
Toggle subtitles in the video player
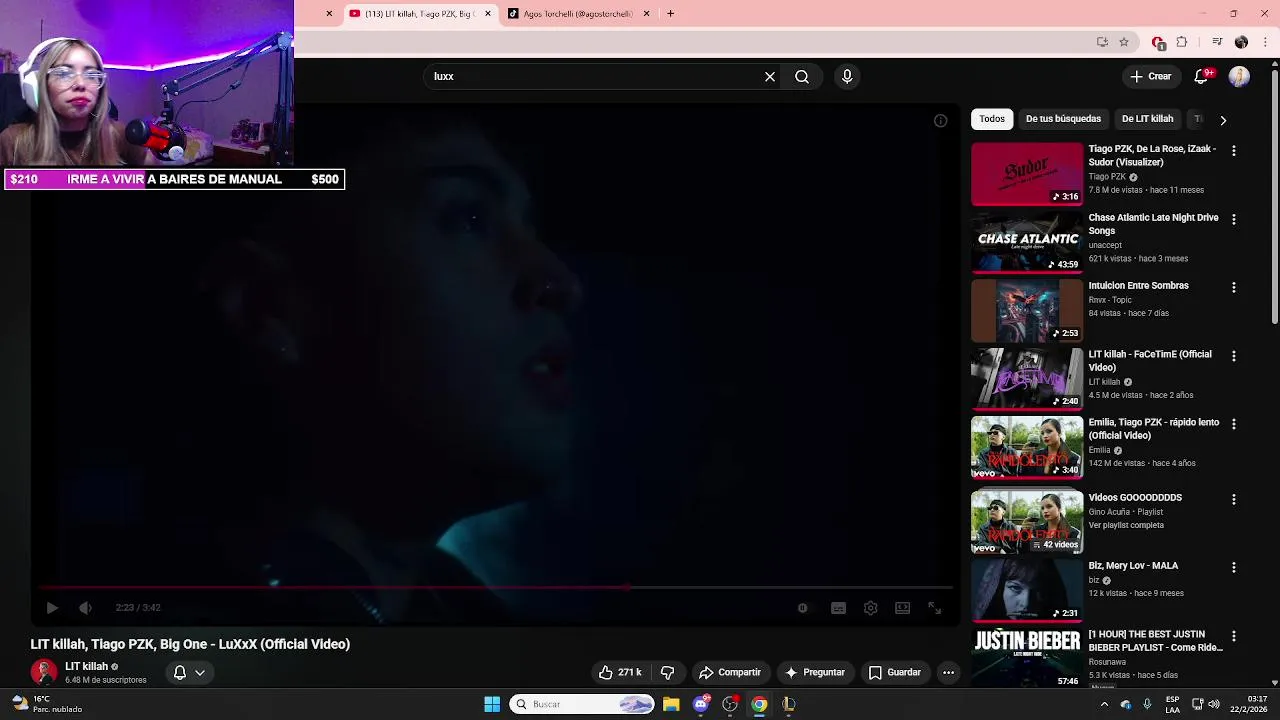pyautogui.click(x=838, y=607)
